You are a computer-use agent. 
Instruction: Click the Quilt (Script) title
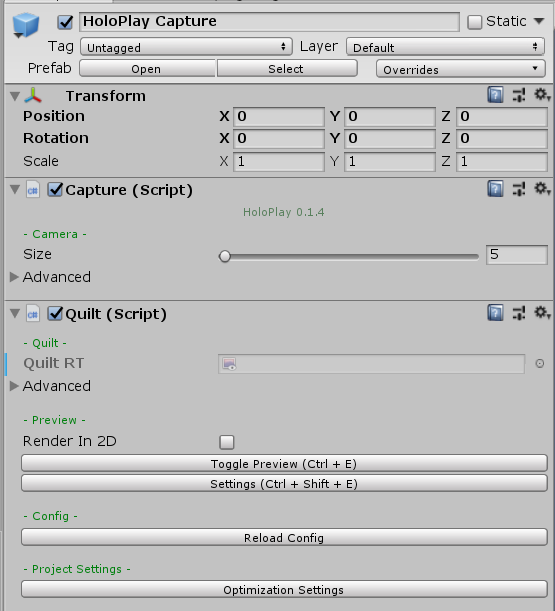pyautogui.click(x=116, y=314)
